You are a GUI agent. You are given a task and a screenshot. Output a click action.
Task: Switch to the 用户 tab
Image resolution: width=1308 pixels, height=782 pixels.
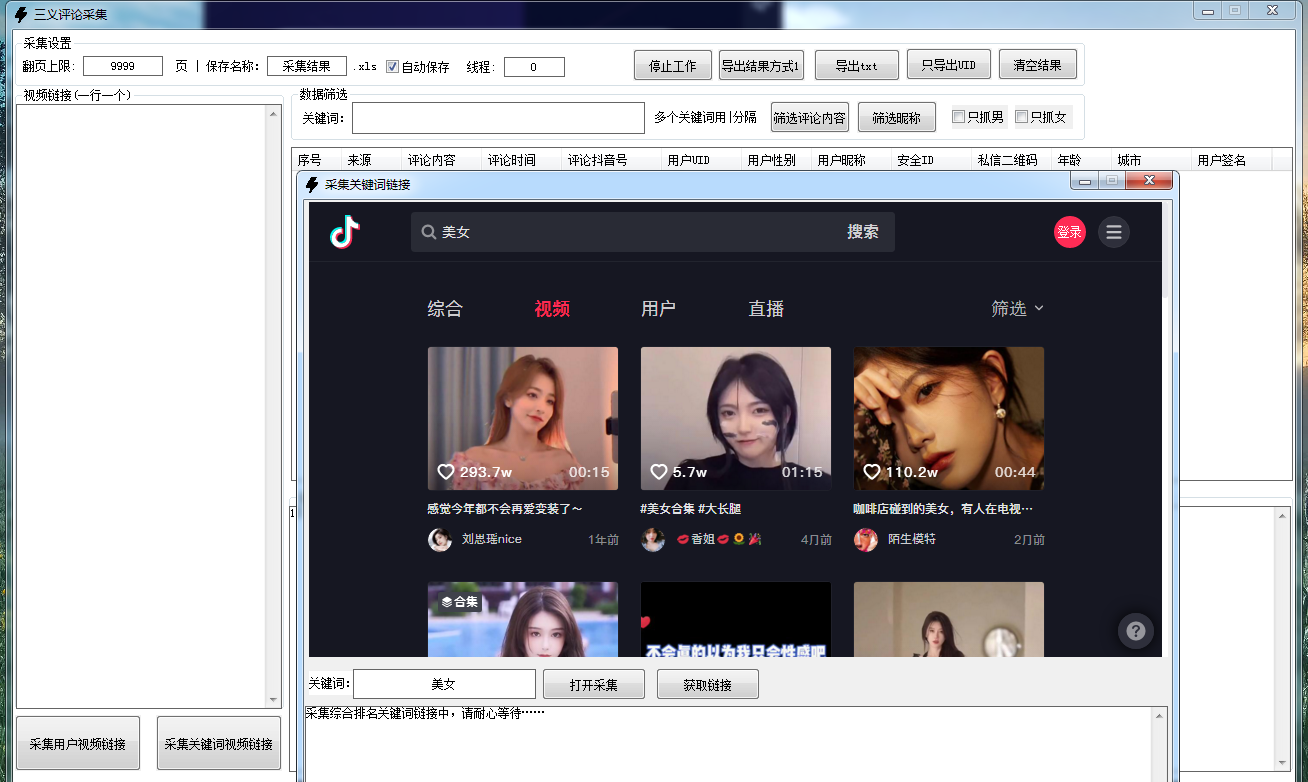point(658,308)
